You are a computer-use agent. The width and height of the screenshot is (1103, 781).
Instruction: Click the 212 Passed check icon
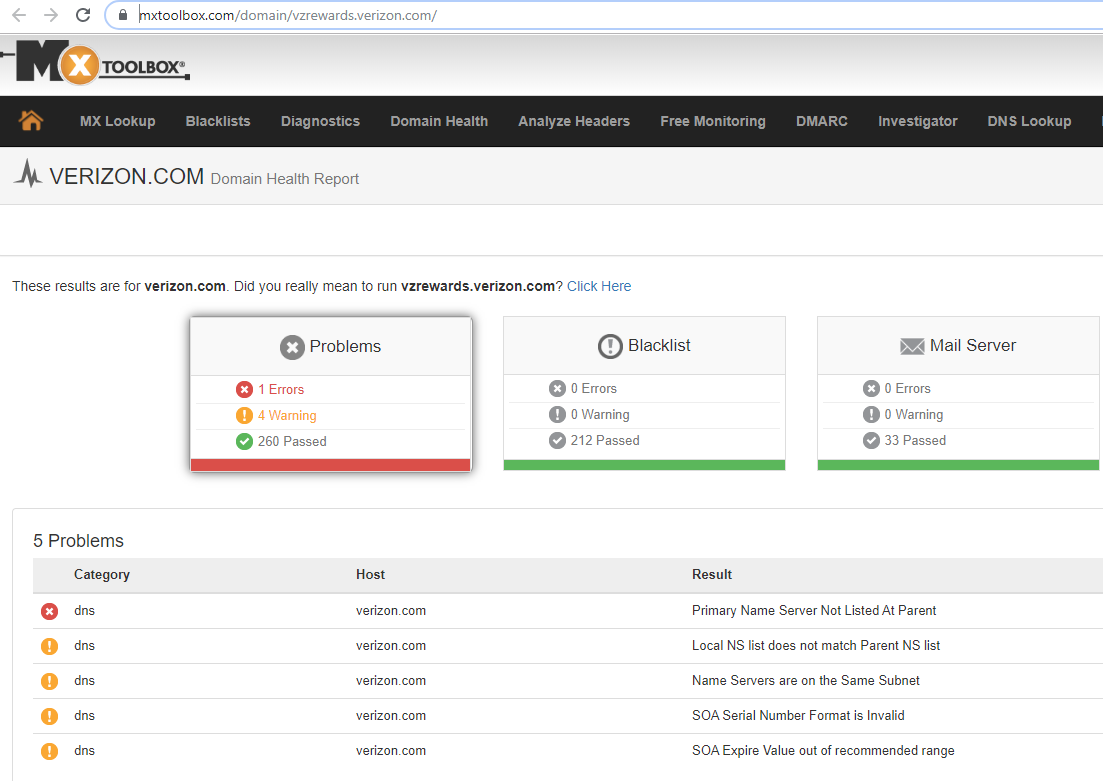tap(557, 440)
